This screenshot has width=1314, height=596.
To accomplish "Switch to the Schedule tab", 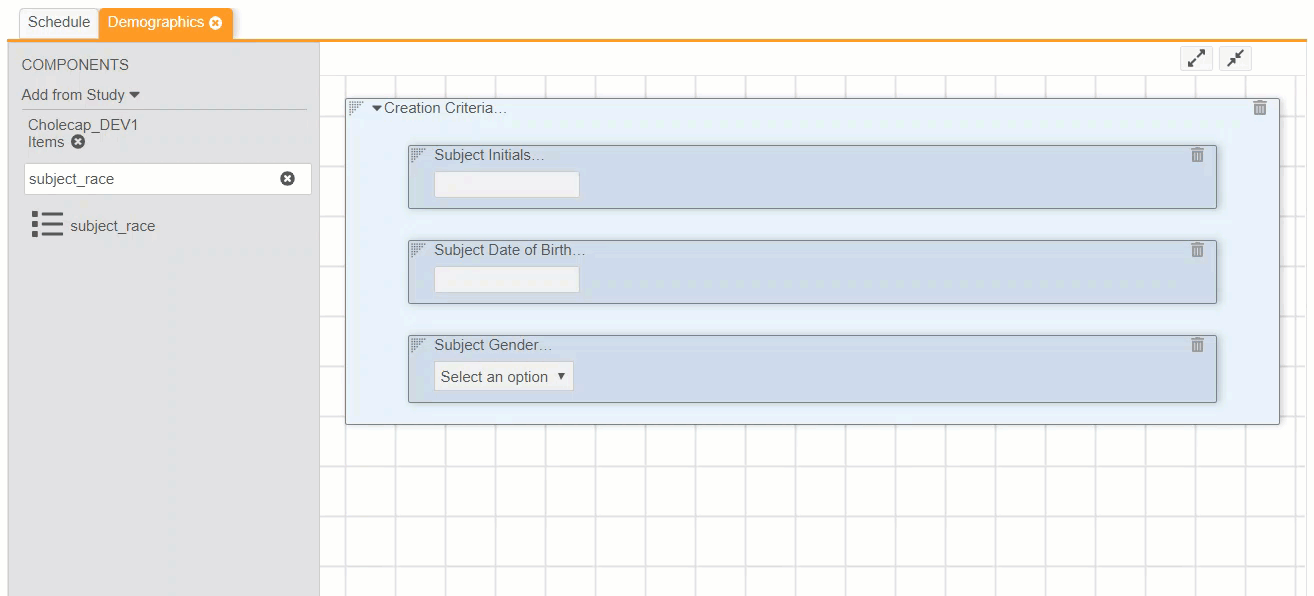I will click(58, 22).
